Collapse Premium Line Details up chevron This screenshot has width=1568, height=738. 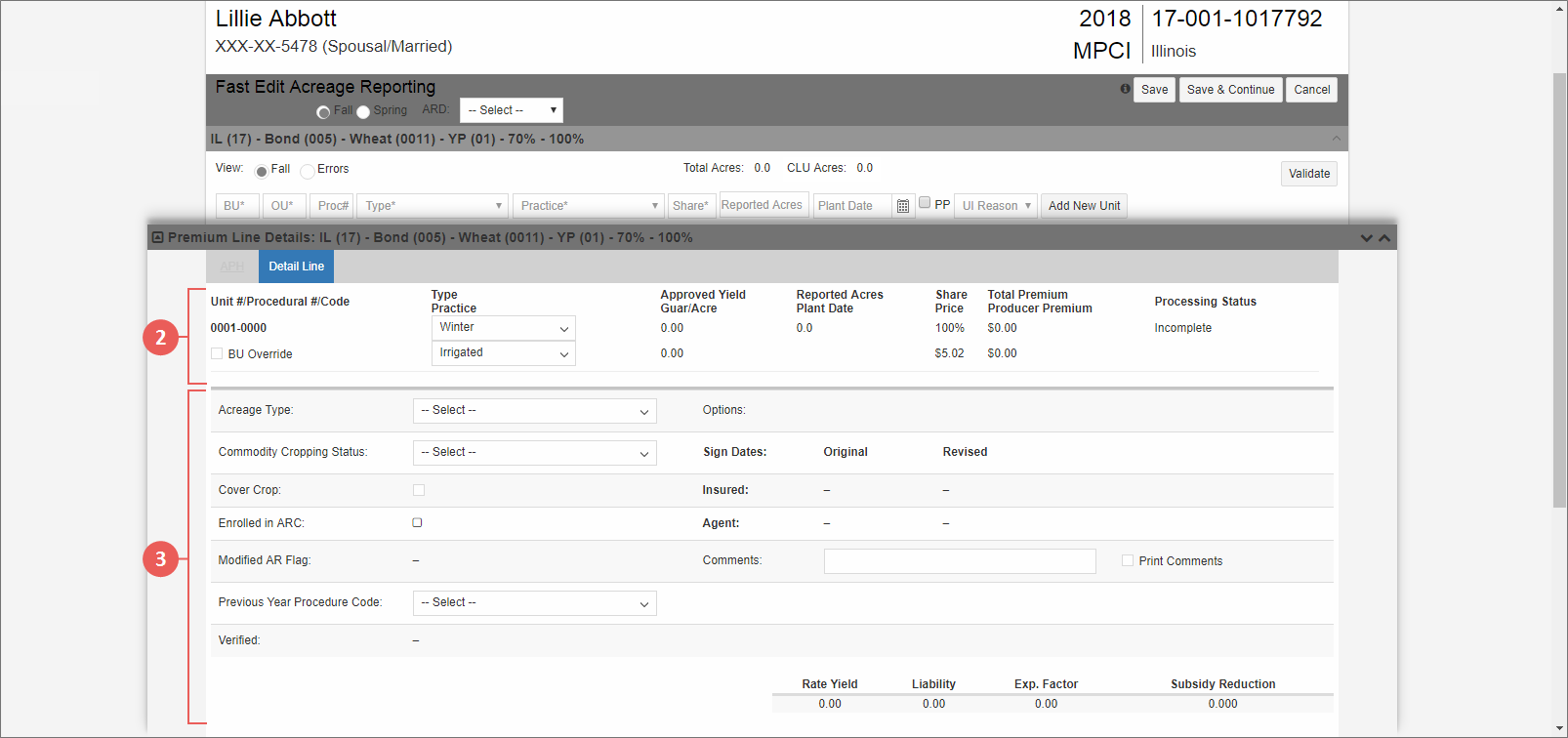point(1384,238)
